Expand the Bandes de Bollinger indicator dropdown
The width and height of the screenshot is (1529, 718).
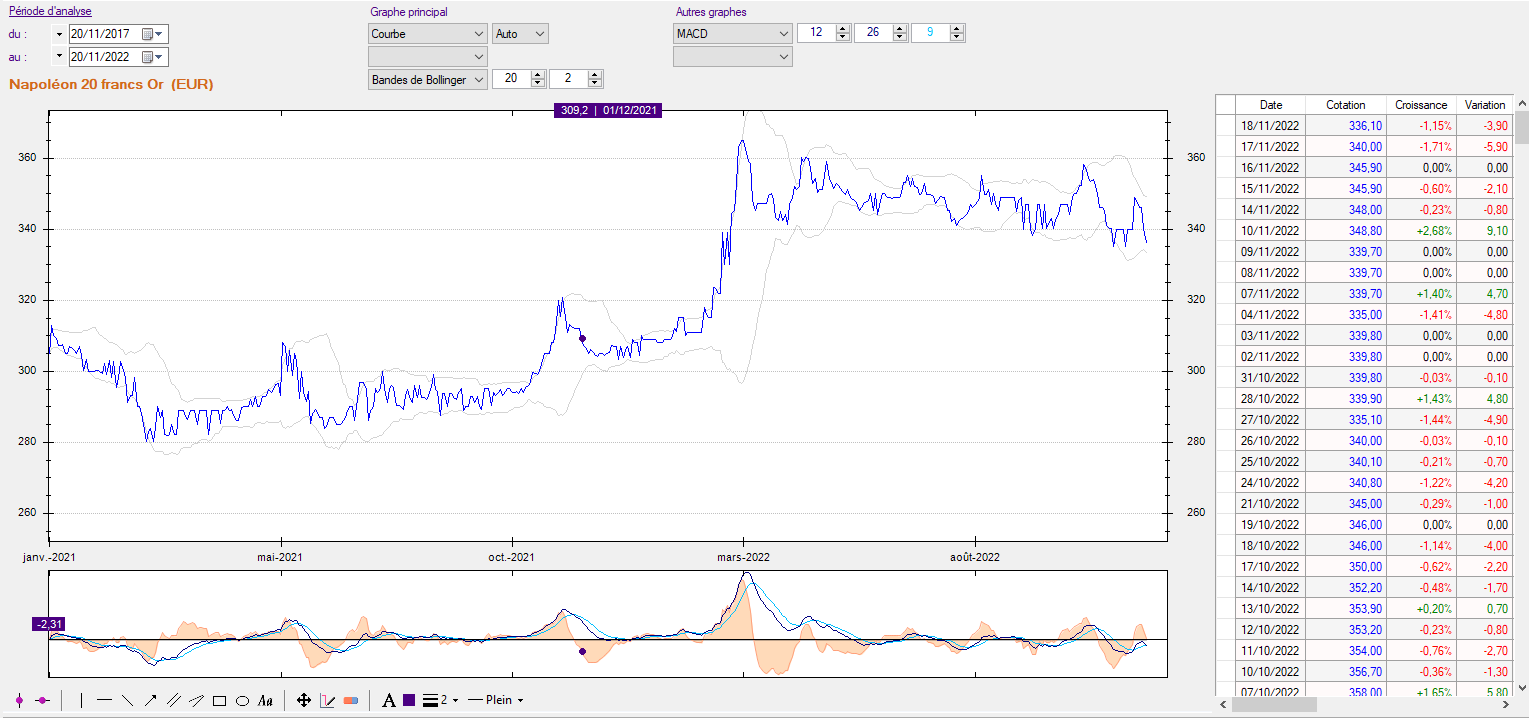coord(428,79)
